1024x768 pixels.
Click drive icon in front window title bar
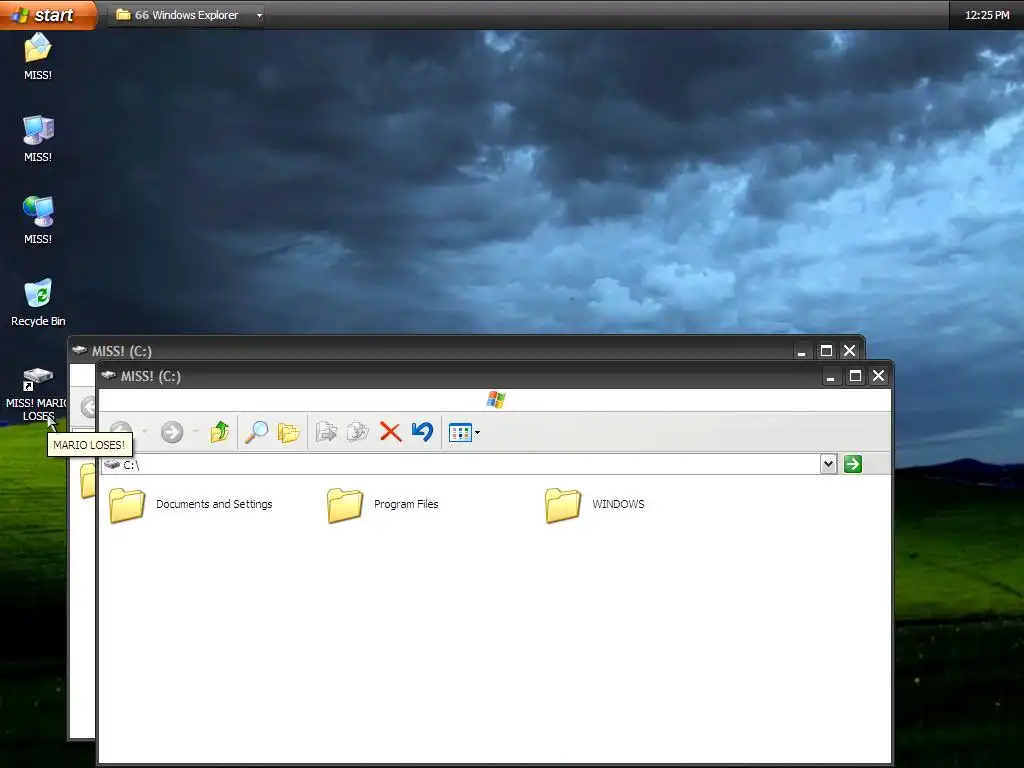click(x=108, y=376)
